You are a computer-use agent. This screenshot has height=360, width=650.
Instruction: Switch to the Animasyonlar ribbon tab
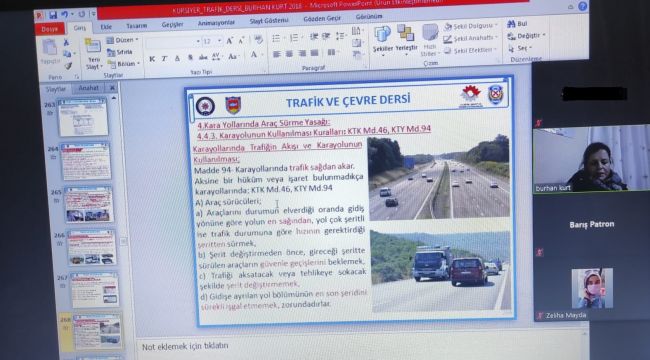216,23
